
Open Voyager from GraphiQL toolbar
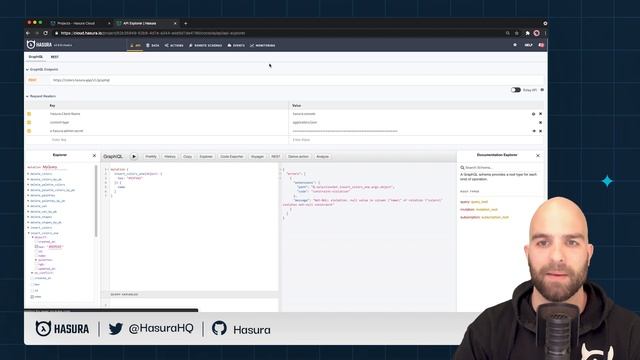(x=257, y=156)
